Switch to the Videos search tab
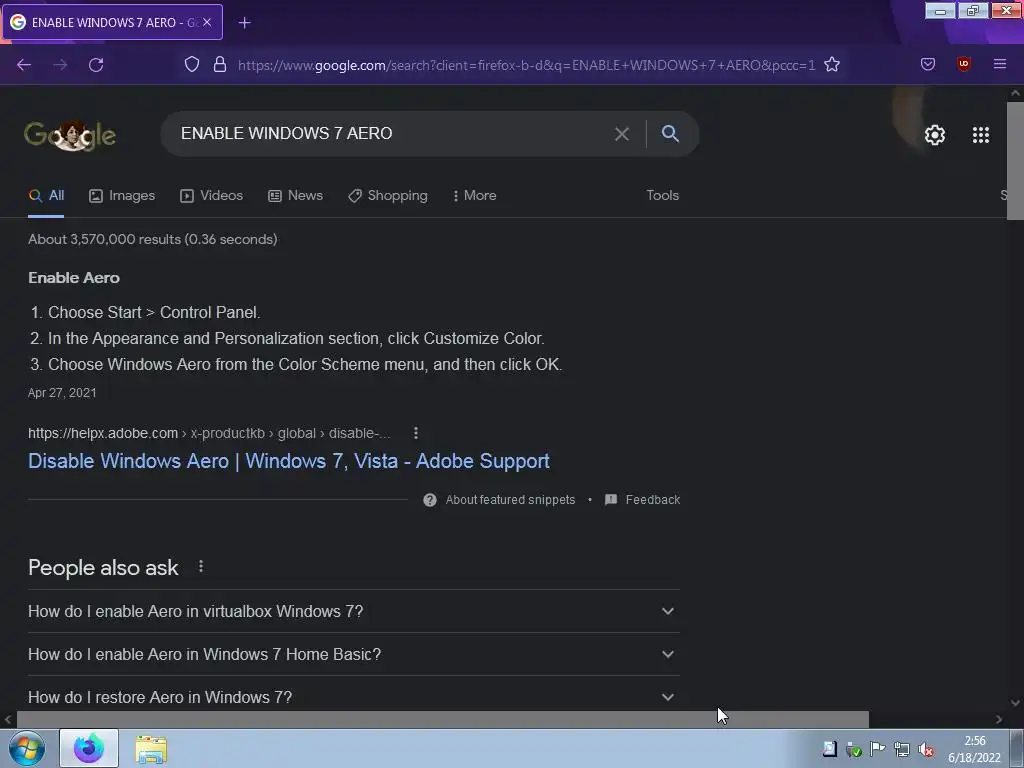1024x768 pixels. tap(212, 195)
